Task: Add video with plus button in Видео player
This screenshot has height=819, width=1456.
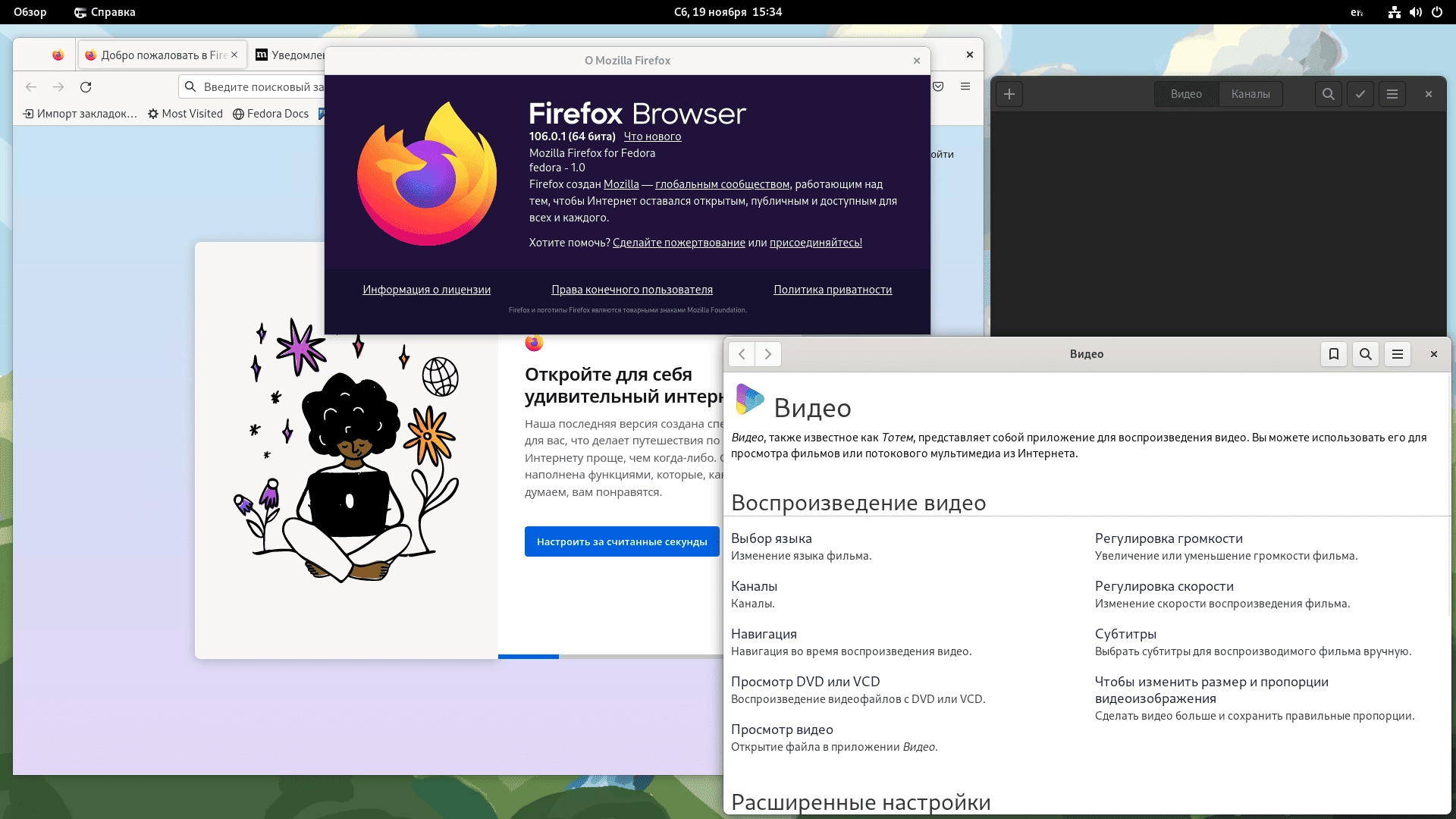Action: 1009,94
